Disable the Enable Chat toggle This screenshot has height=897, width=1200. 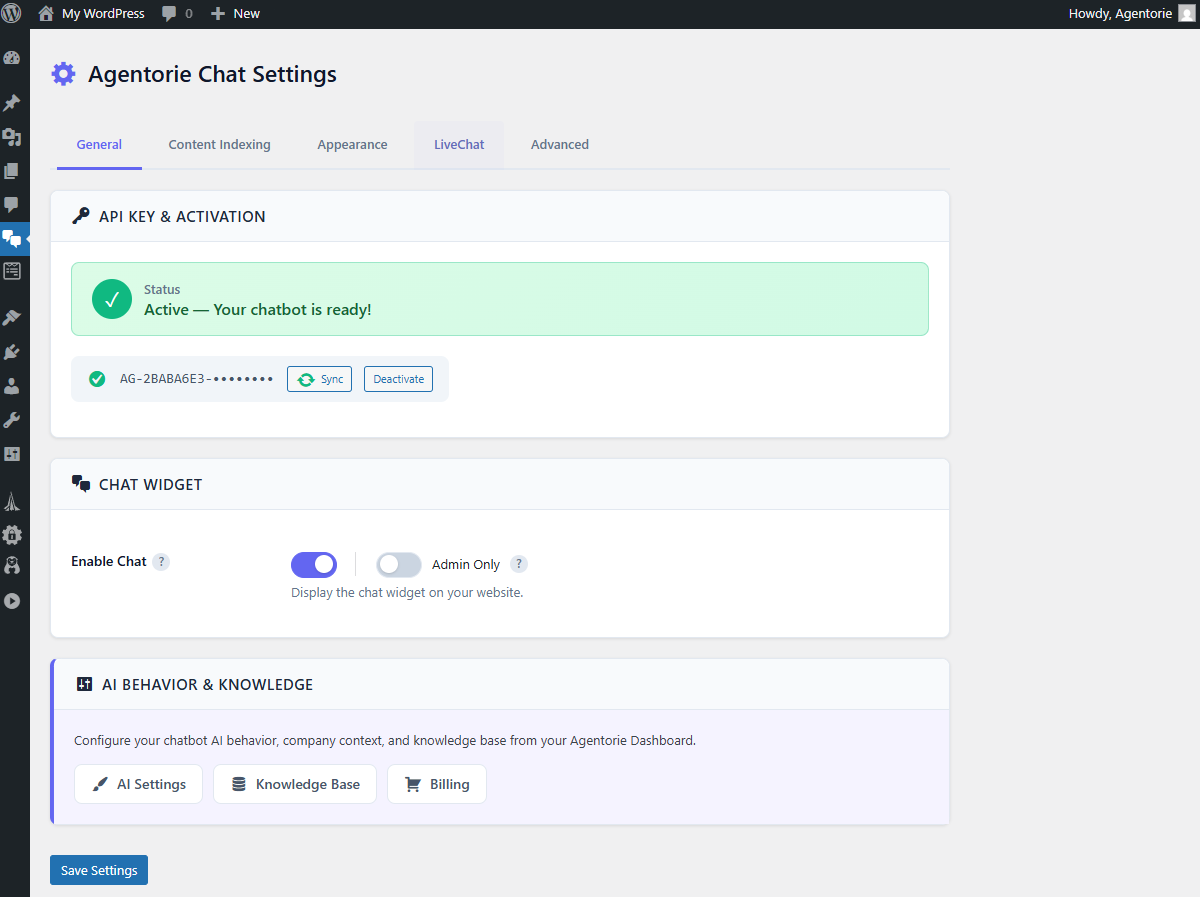click(313, 564)
